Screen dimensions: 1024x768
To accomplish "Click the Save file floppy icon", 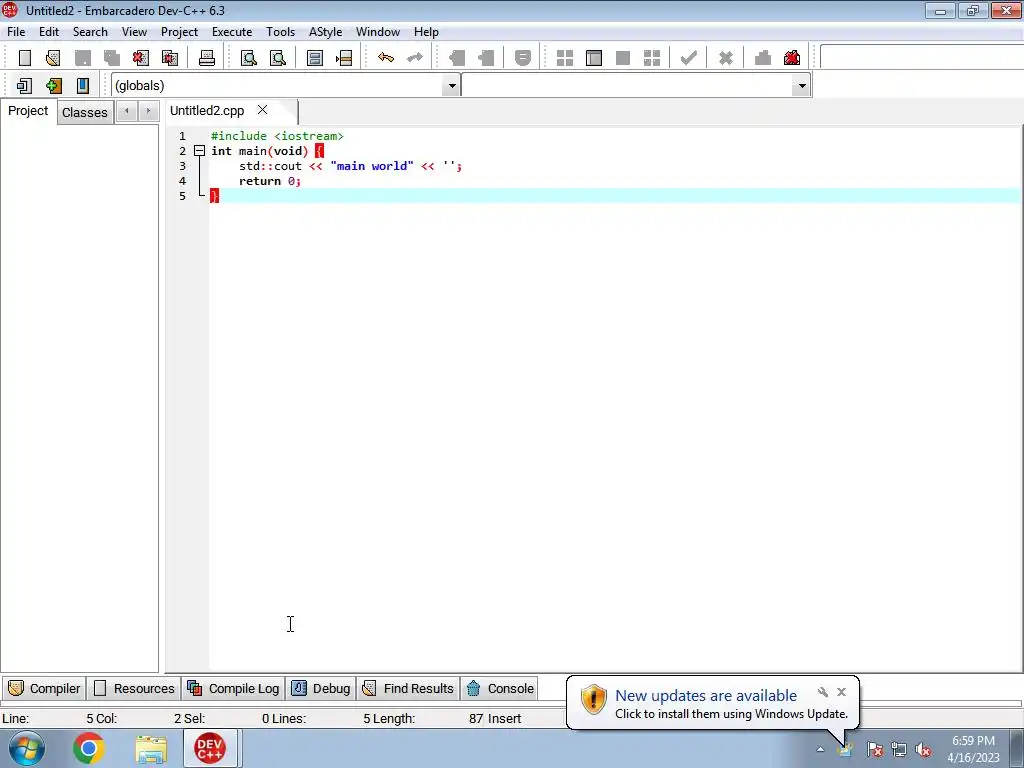I will pyautogui.click(x=83, y=58).
